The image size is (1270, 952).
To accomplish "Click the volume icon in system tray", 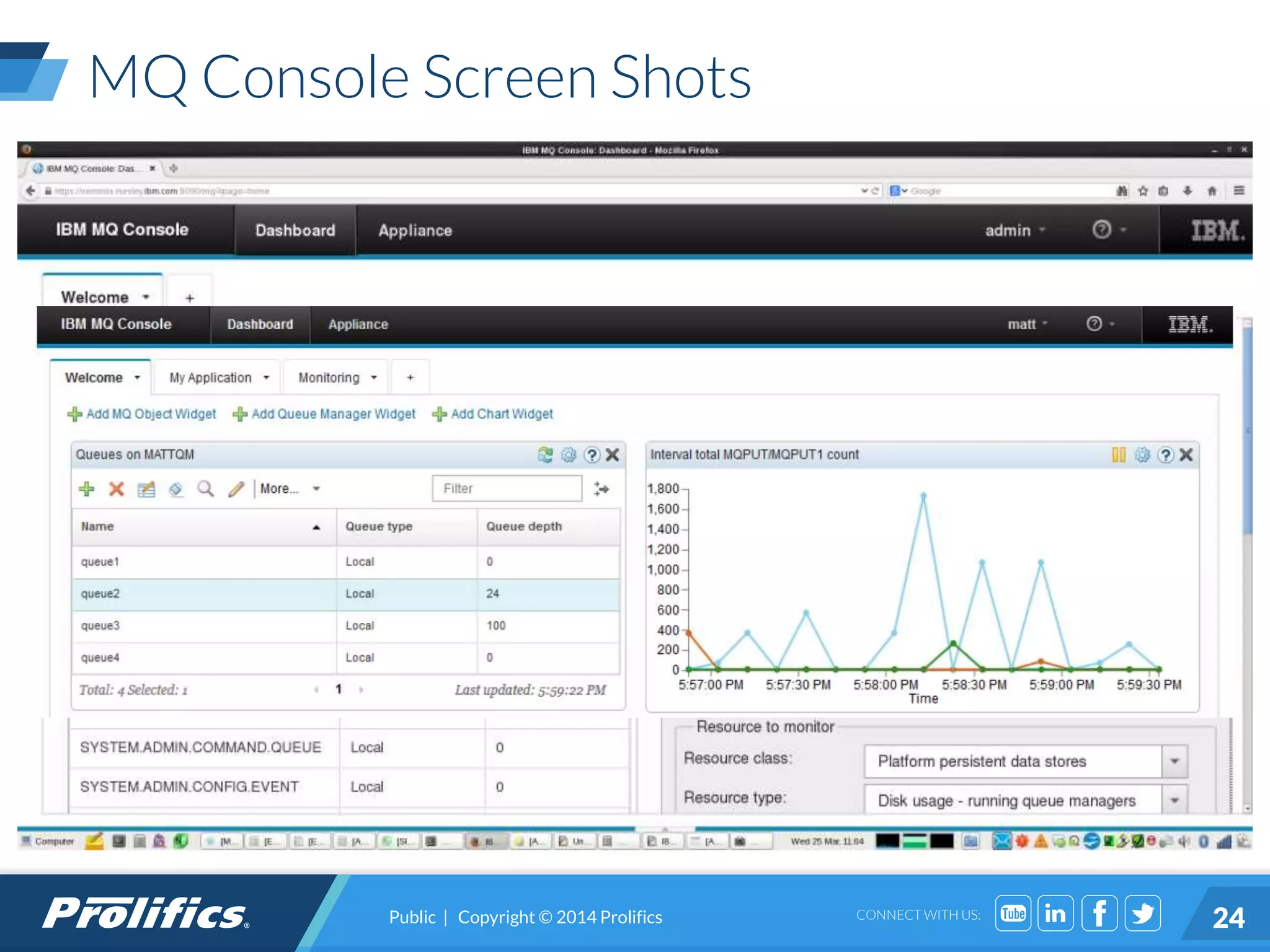I will click(x=1184, y=841).
